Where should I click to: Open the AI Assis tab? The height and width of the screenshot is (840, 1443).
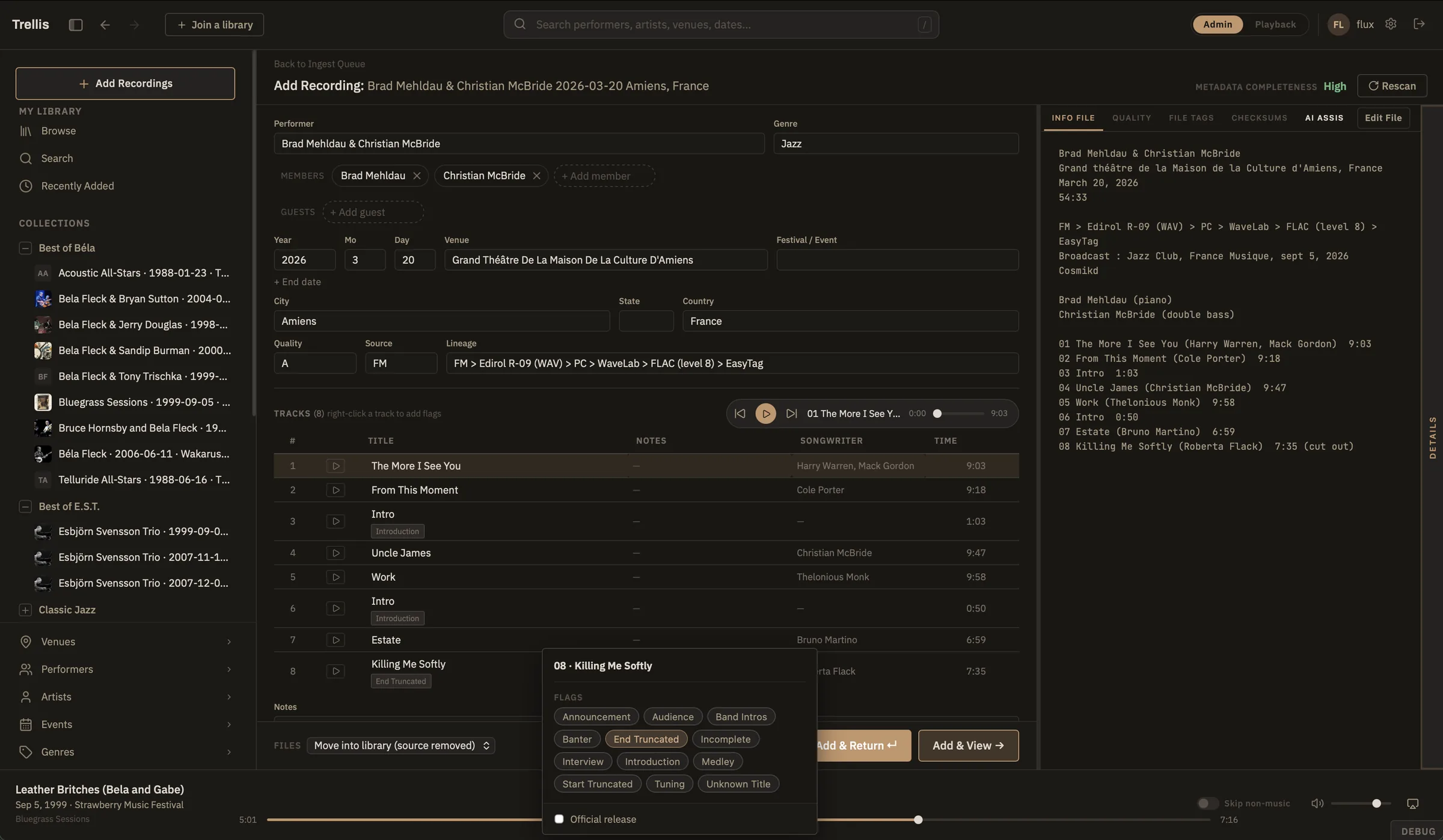coord(1324,118)
